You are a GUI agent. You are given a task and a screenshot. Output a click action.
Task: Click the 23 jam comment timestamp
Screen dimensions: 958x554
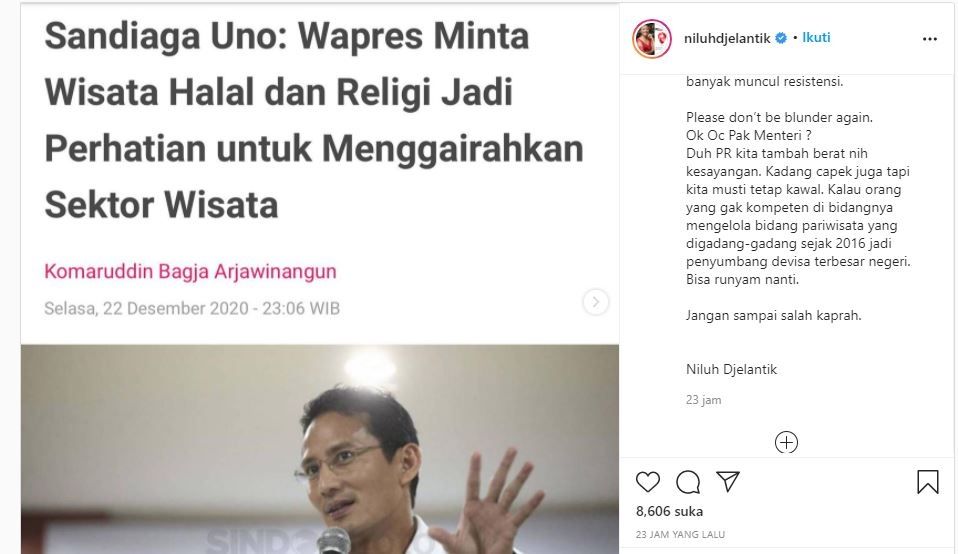click(x=703, y=400)
